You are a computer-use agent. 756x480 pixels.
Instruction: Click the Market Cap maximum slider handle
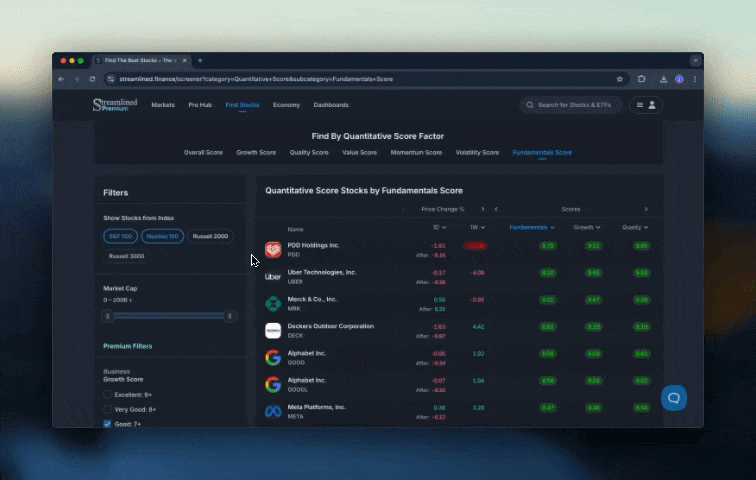230,316
